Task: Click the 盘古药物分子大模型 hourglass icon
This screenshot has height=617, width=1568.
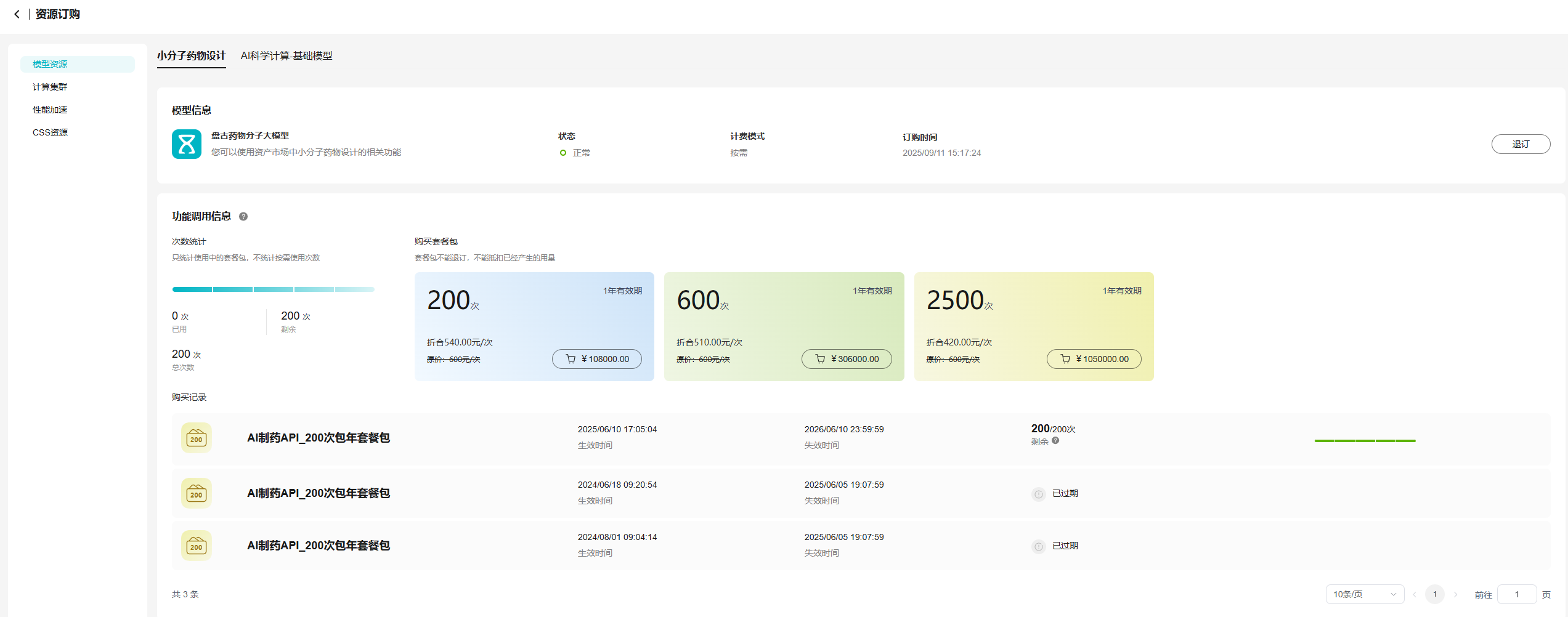Action: [x=186, y=144]
